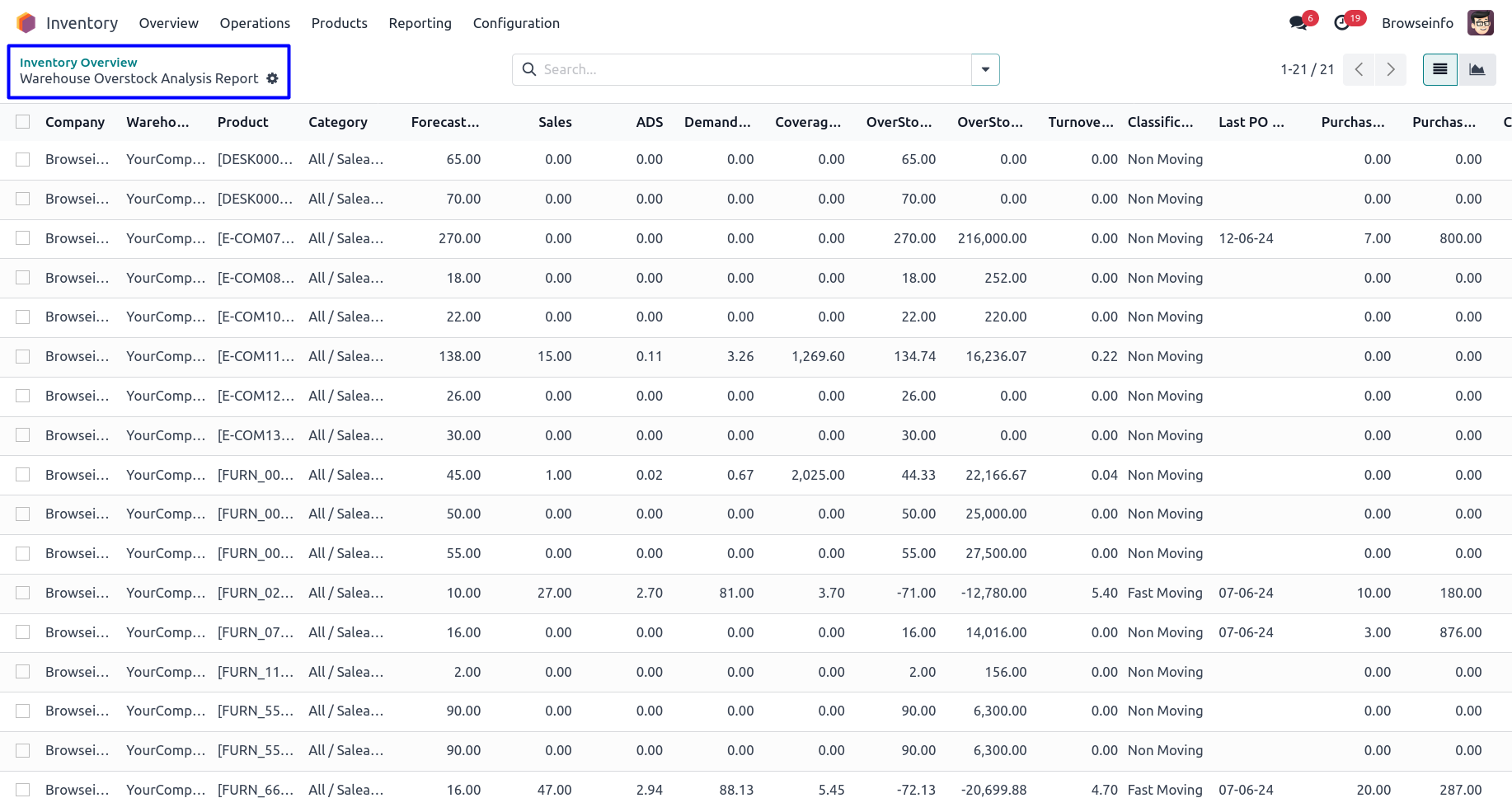
Task: Open the activities clock icon
Action: [x=1342, y=23]
